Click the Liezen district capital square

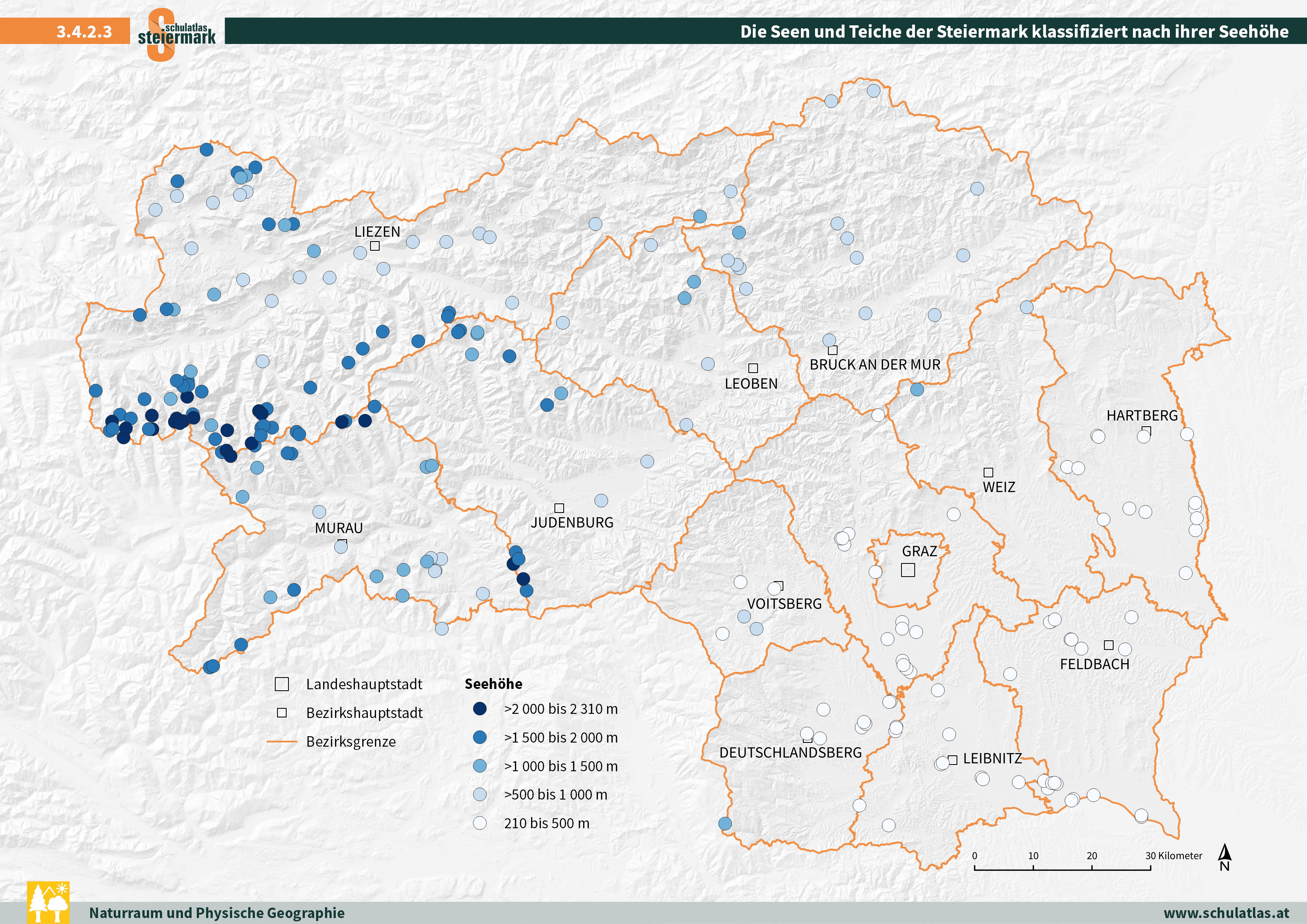tap(375, 246)
